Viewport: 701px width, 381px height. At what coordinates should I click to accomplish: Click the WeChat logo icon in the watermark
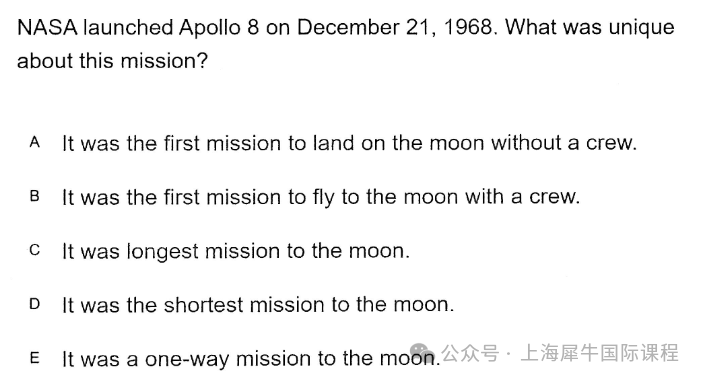pyautogui.click(x=422, y=353)
